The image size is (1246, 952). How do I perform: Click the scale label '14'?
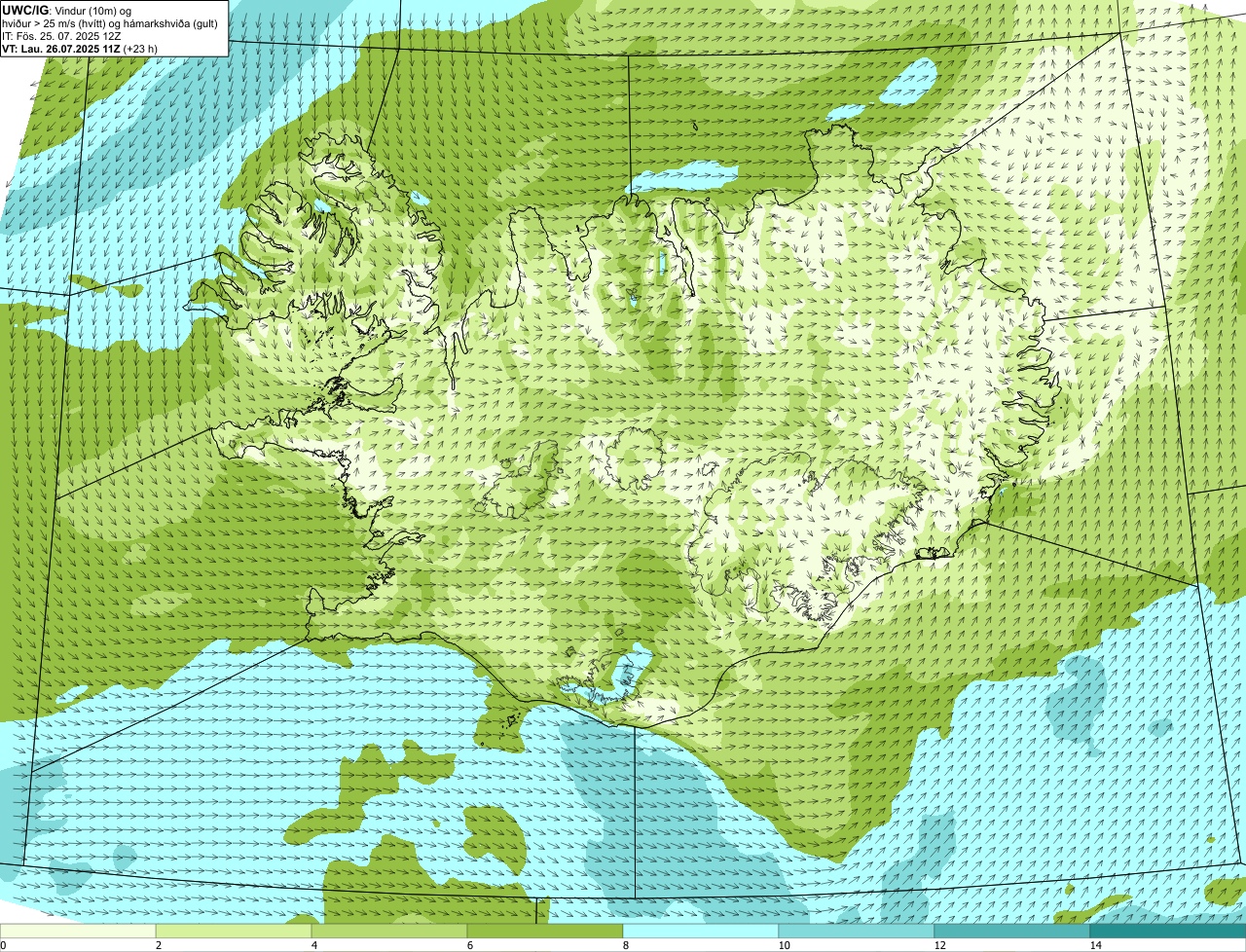pos(1095,945)
